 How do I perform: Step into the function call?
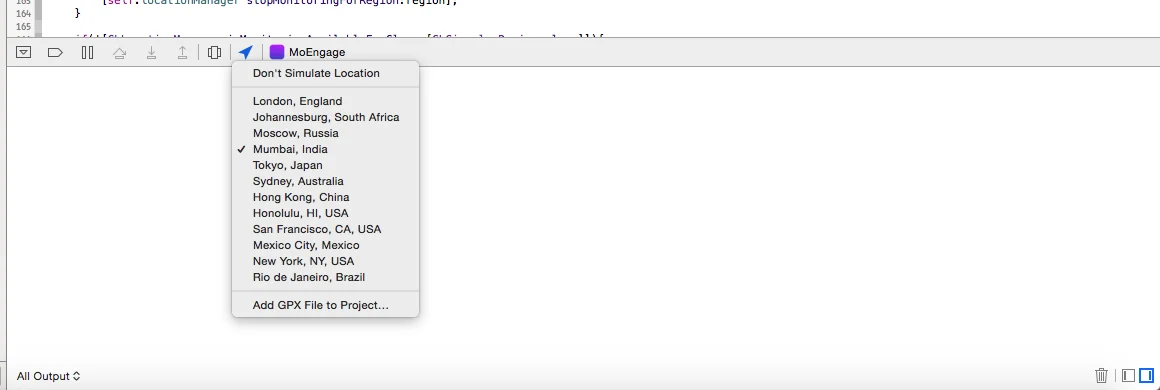point(151,53)
